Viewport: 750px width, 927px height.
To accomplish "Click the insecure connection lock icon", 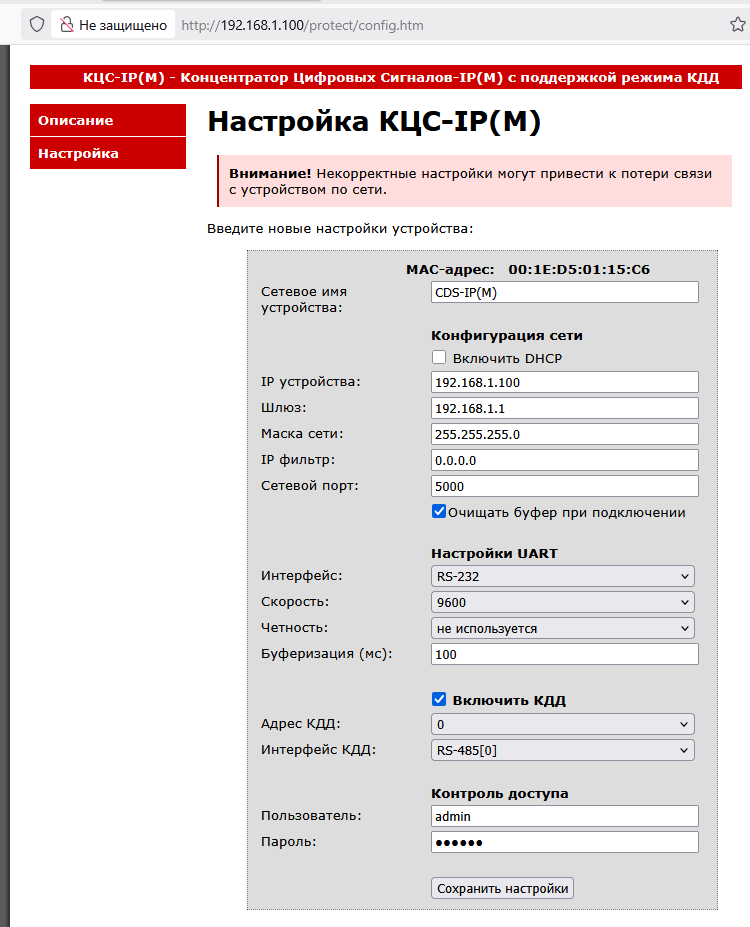I will click(66, 25).
